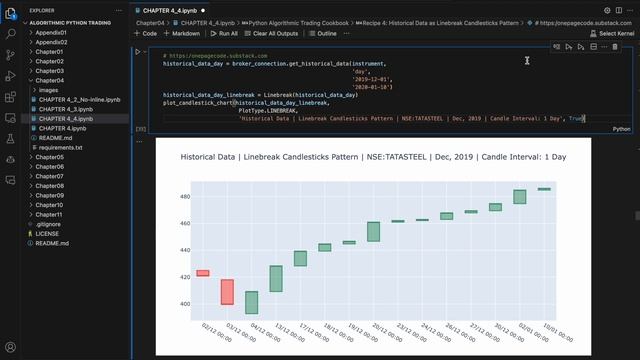Click Run All in notebook toolbar

224,33
